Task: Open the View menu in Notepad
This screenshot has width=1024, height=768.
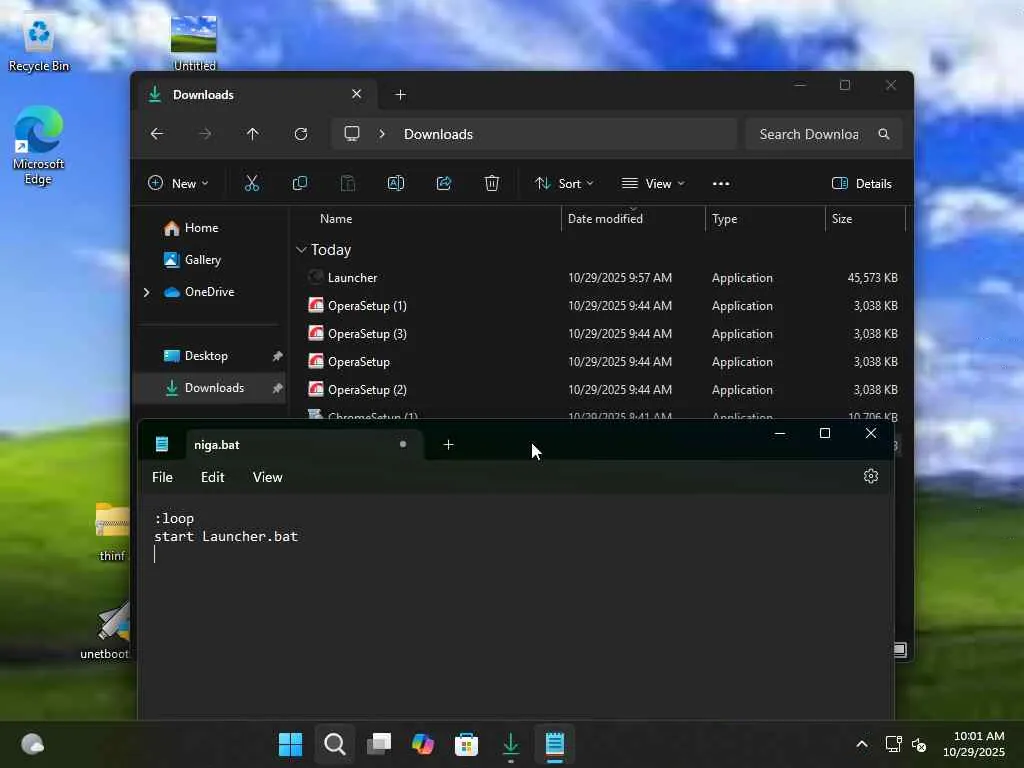Action: tap(268, 477)
